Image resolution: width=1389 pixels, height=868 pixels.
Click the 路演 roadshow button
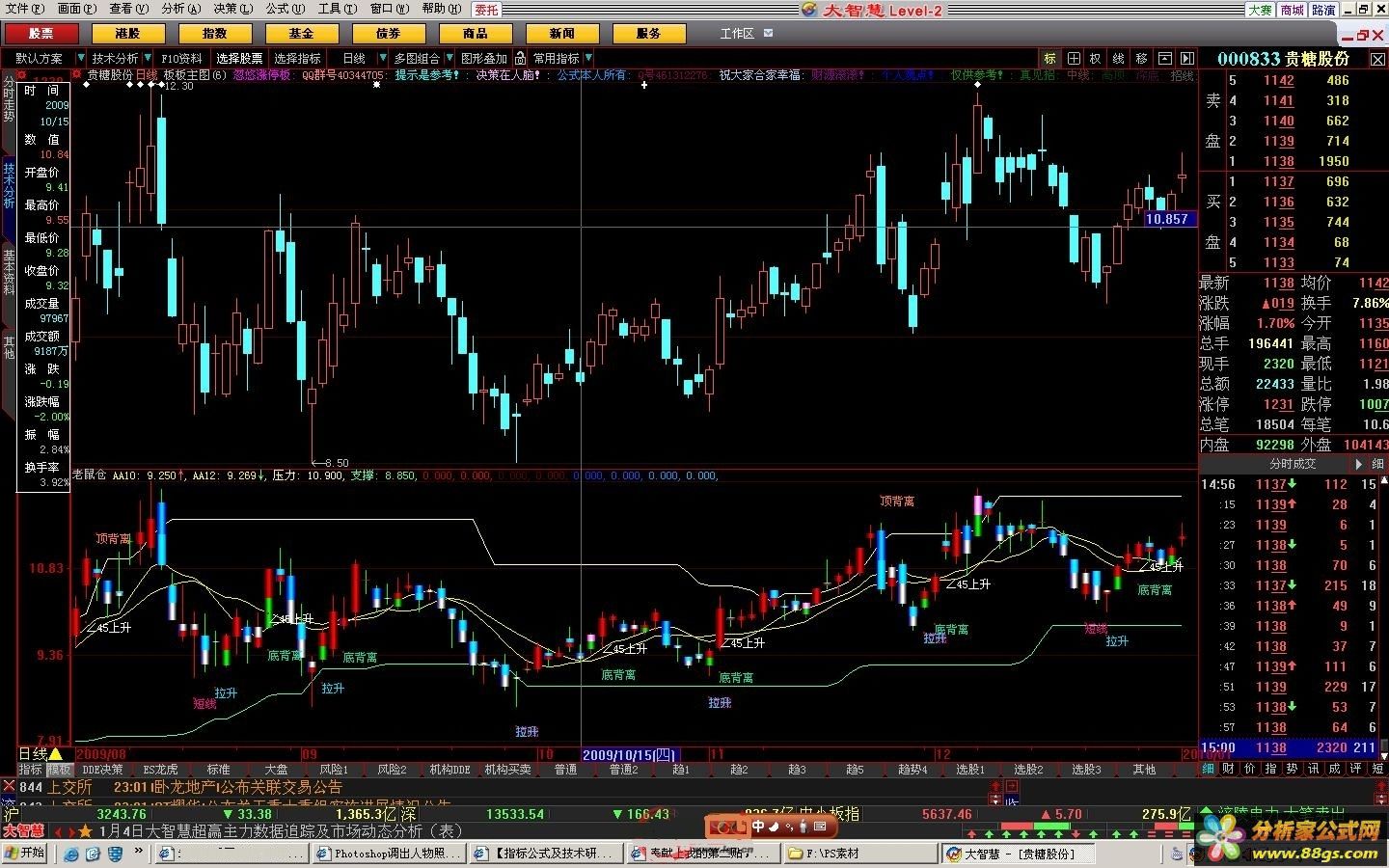[1323, 10]
